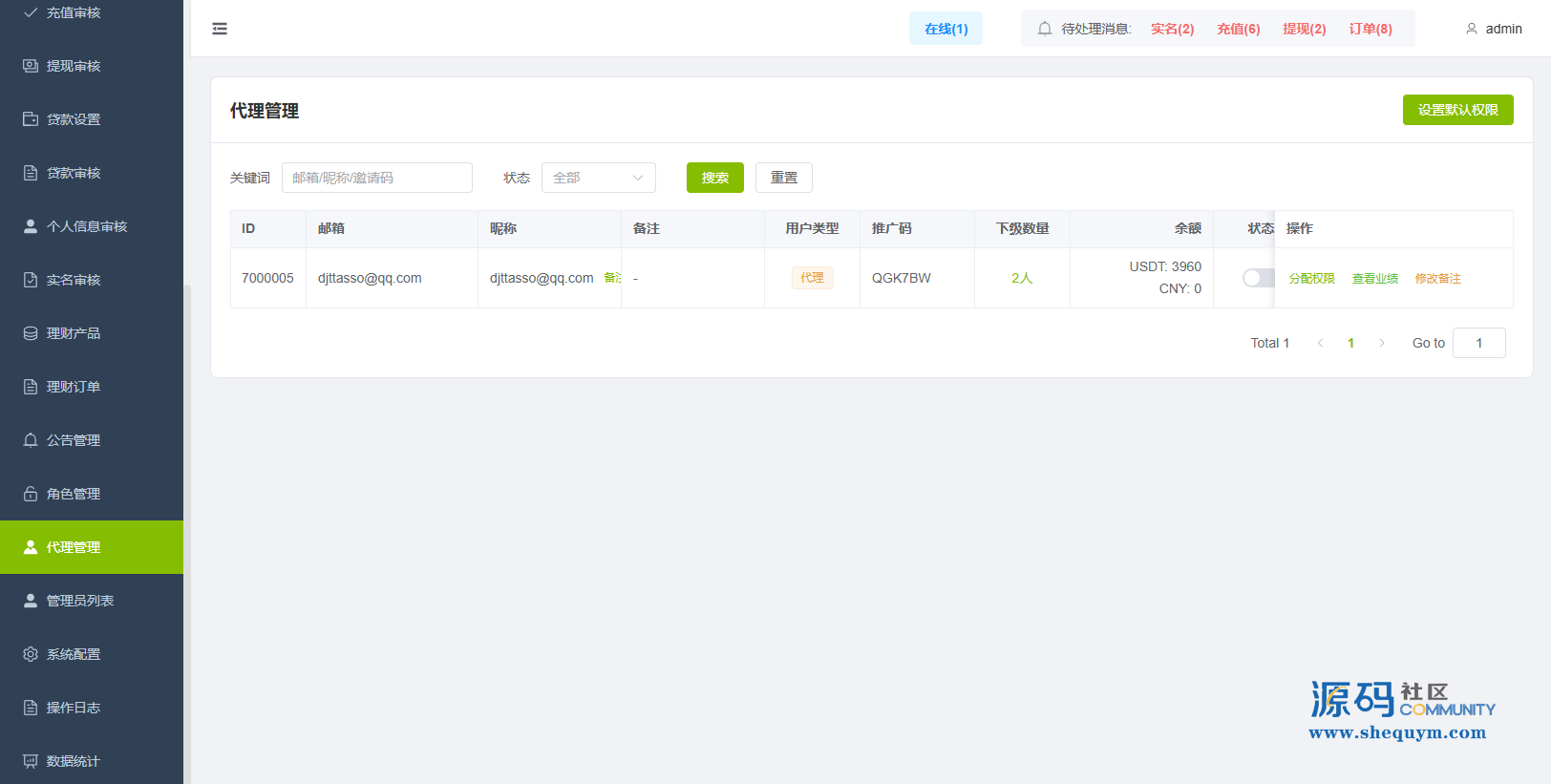This screenshot has width=1551, height=784.
Task: Click the 角色管理 lock icon
Action: [31, 494]
